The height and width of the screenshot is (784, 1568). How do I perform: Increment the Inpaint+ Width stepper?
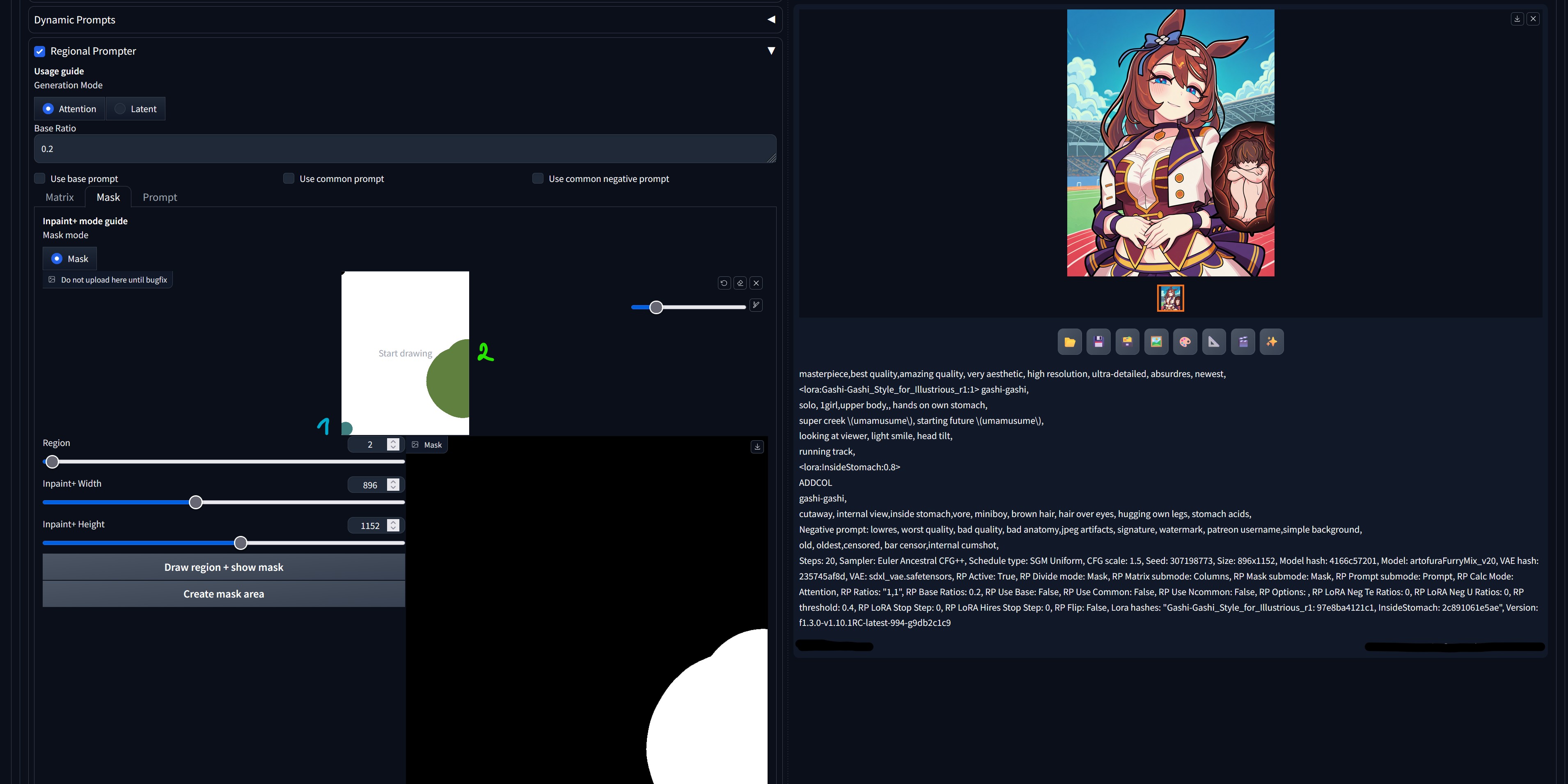pos(393,481)
